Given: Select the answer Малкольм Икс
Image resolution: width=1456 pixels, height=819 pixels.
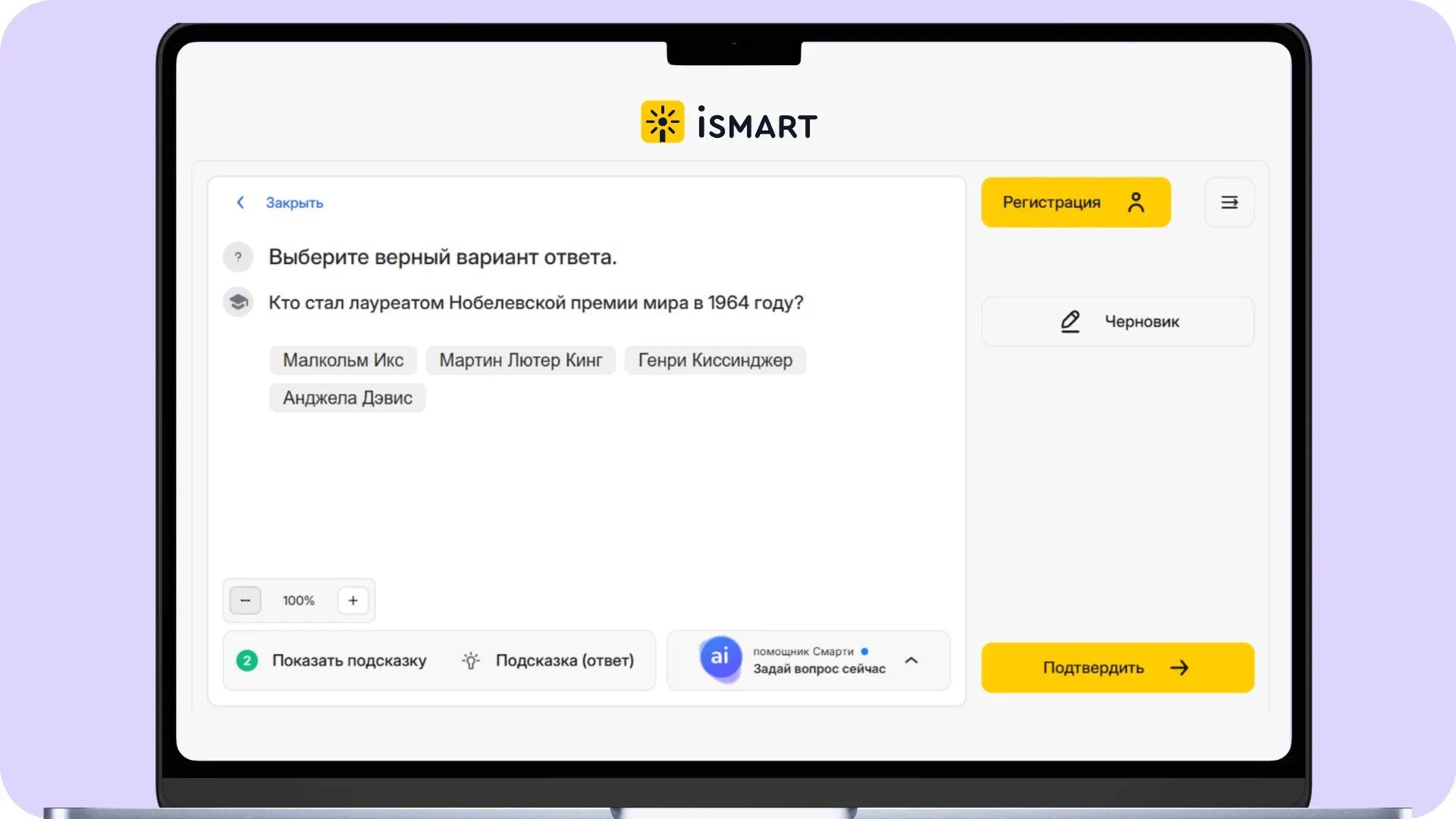Looking at the screenshot, I should [343, 360].
